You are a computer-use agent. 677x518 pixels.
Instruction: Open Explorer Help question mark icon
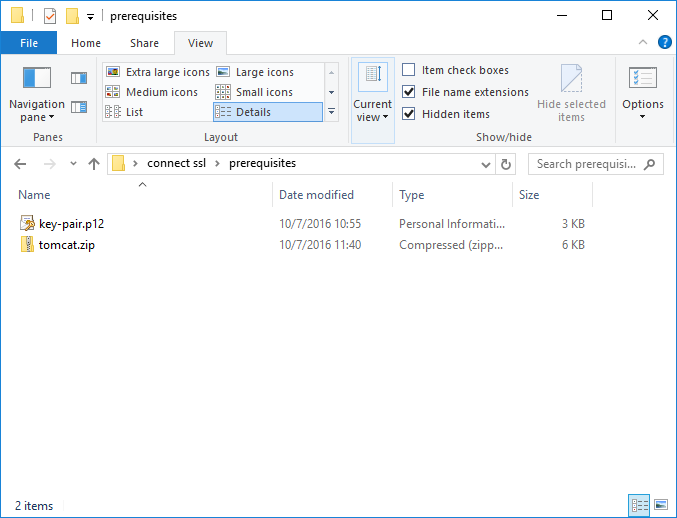tap(663, 43)
